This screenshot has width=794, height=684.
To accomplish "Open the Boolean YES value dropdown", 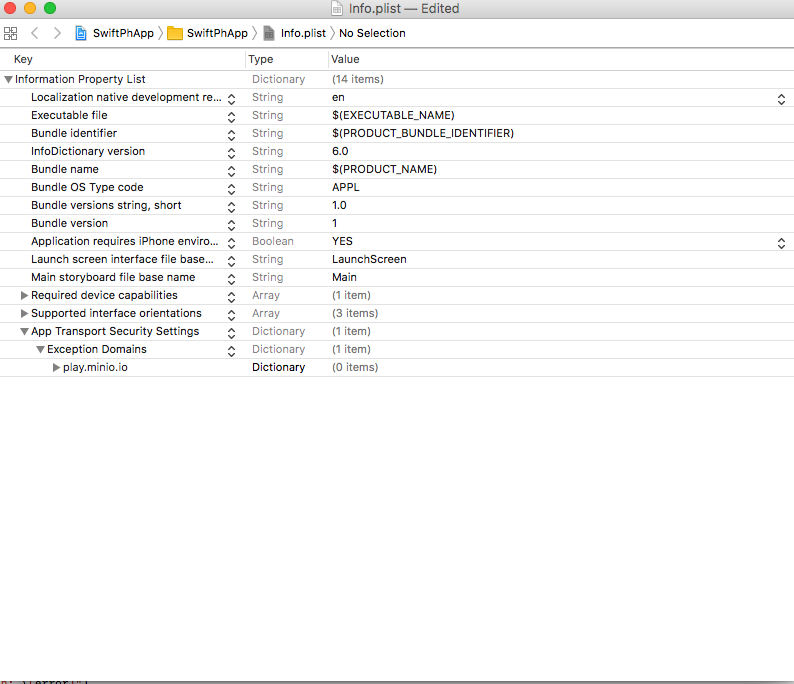I will point(781,242).
